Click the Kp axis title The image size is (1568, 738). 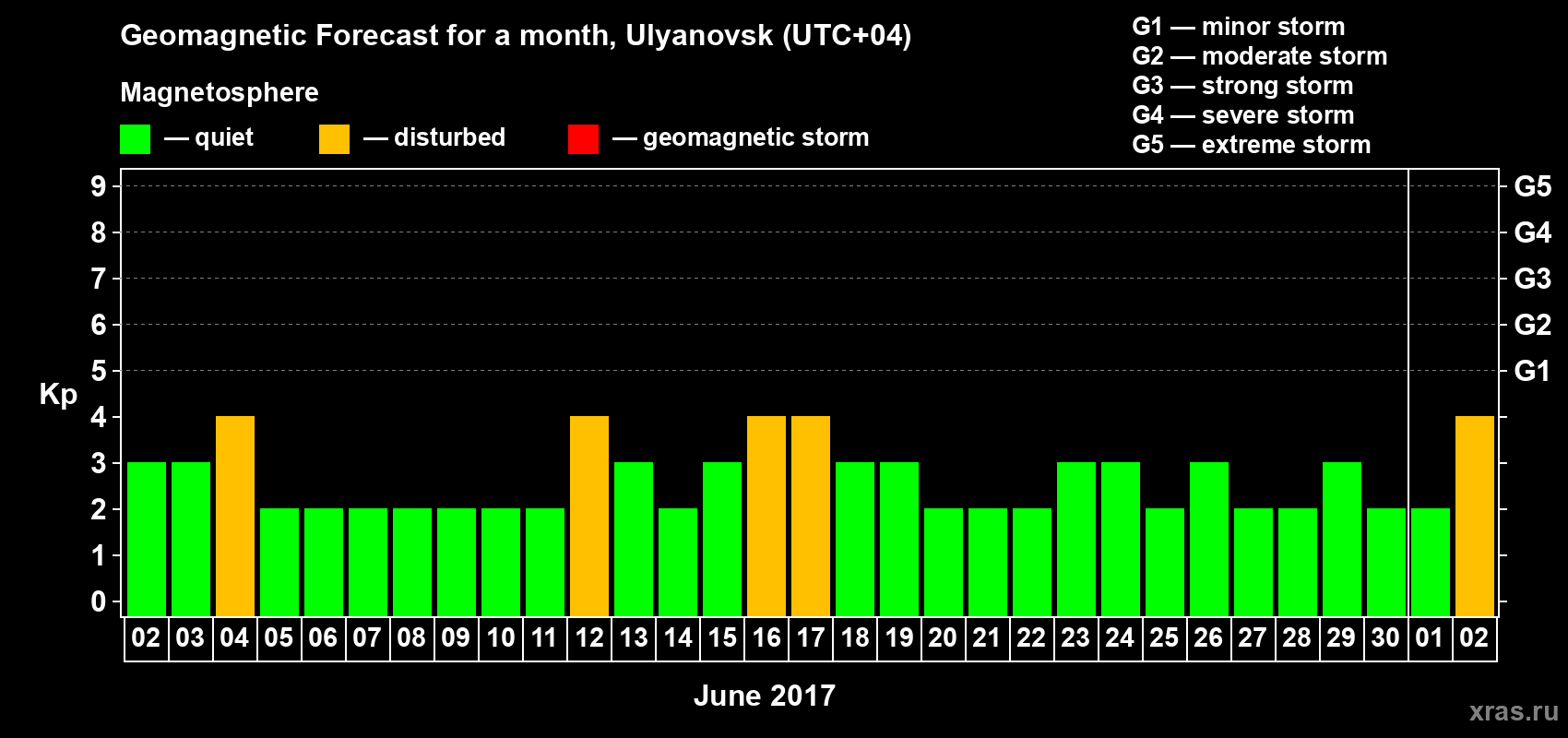[58, 395]
